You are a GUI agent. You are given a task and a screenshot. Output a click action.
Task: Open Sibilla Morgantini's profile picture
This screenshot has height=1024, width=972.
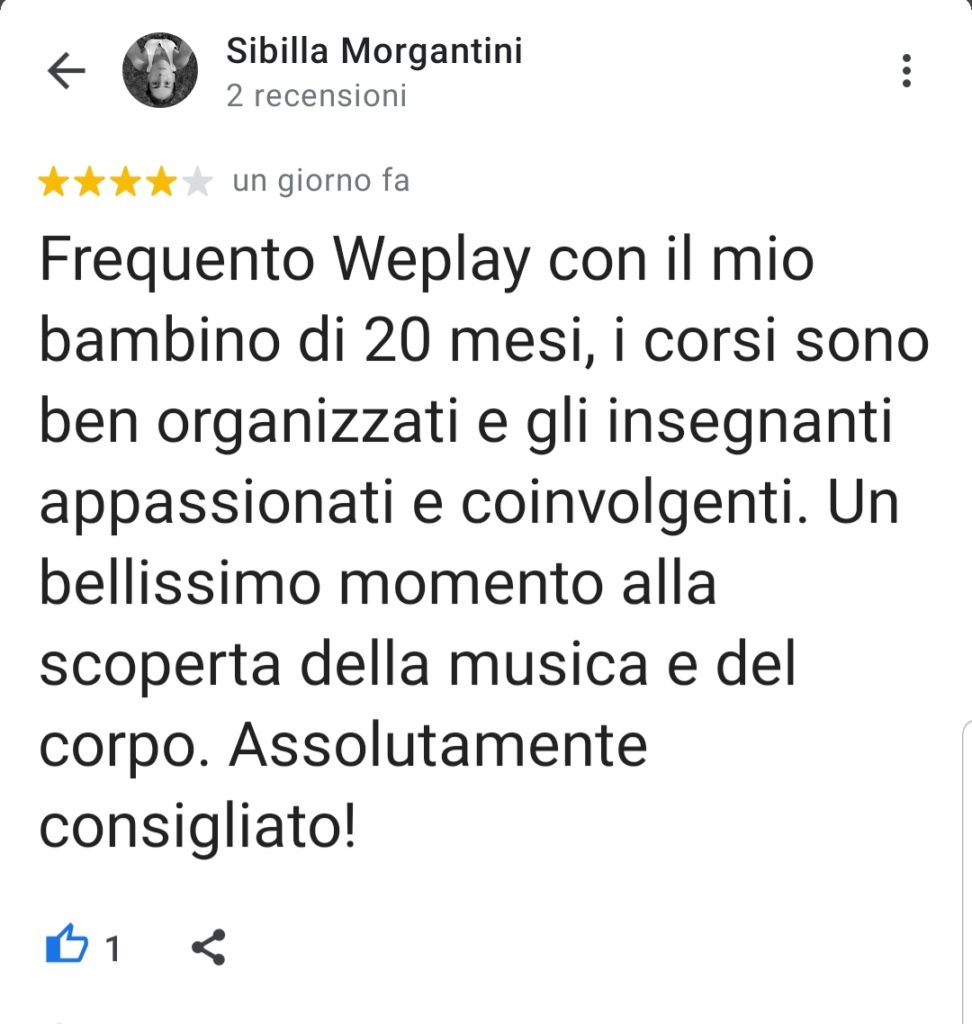point(160,70)
